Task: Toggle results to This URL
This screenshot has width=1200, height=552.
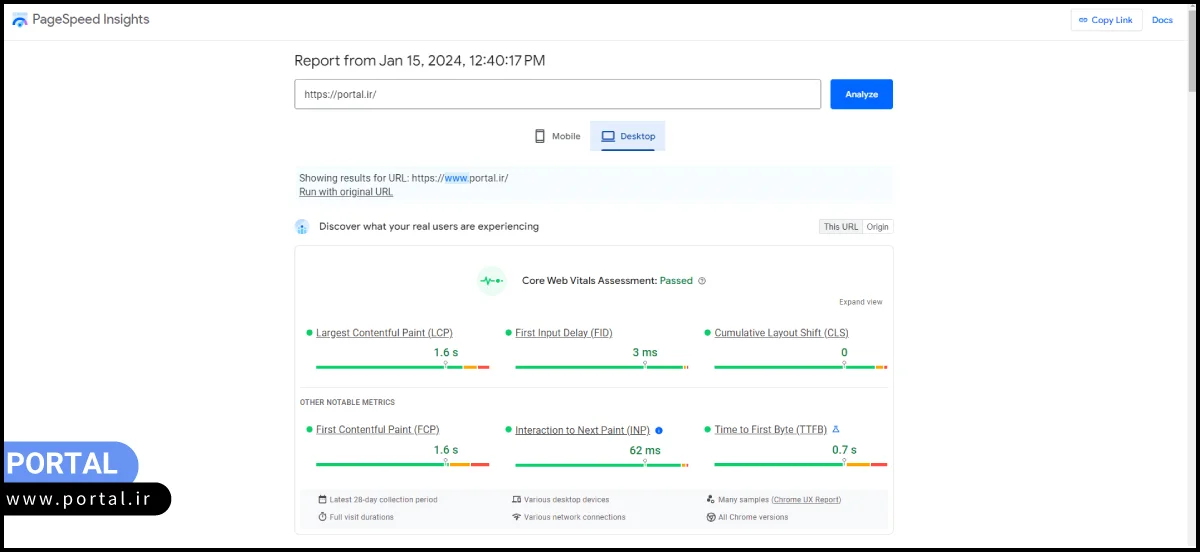Action: [840, 227]
